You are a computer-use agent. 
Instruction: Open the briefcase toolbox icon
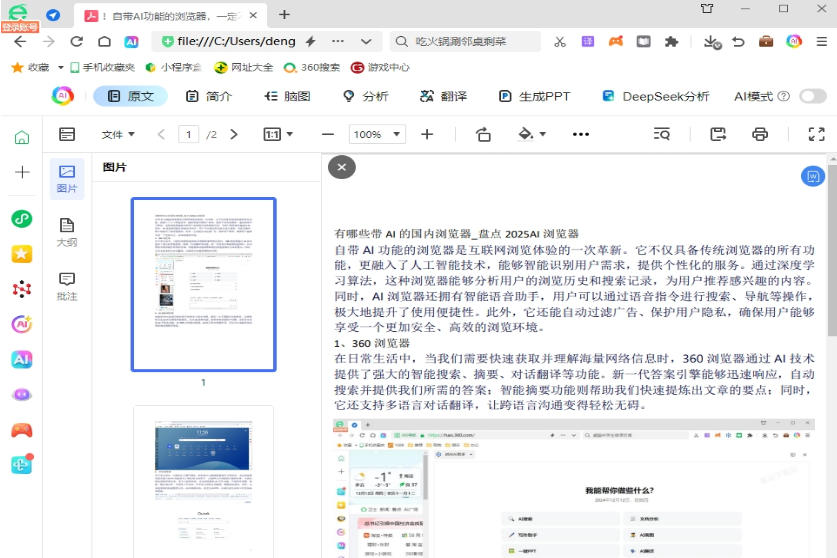click(766, 41)
